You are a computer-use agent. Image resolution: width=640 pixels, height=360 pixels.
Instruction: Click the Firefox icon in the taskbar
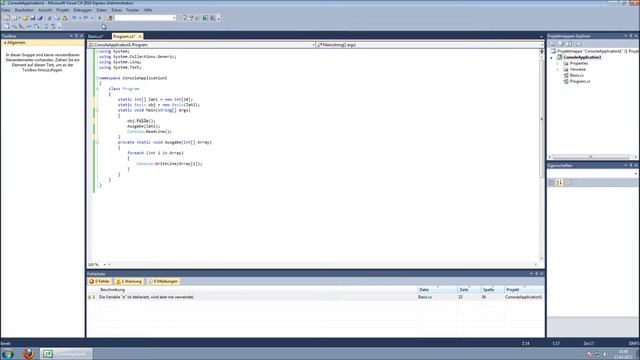[29, 353]
